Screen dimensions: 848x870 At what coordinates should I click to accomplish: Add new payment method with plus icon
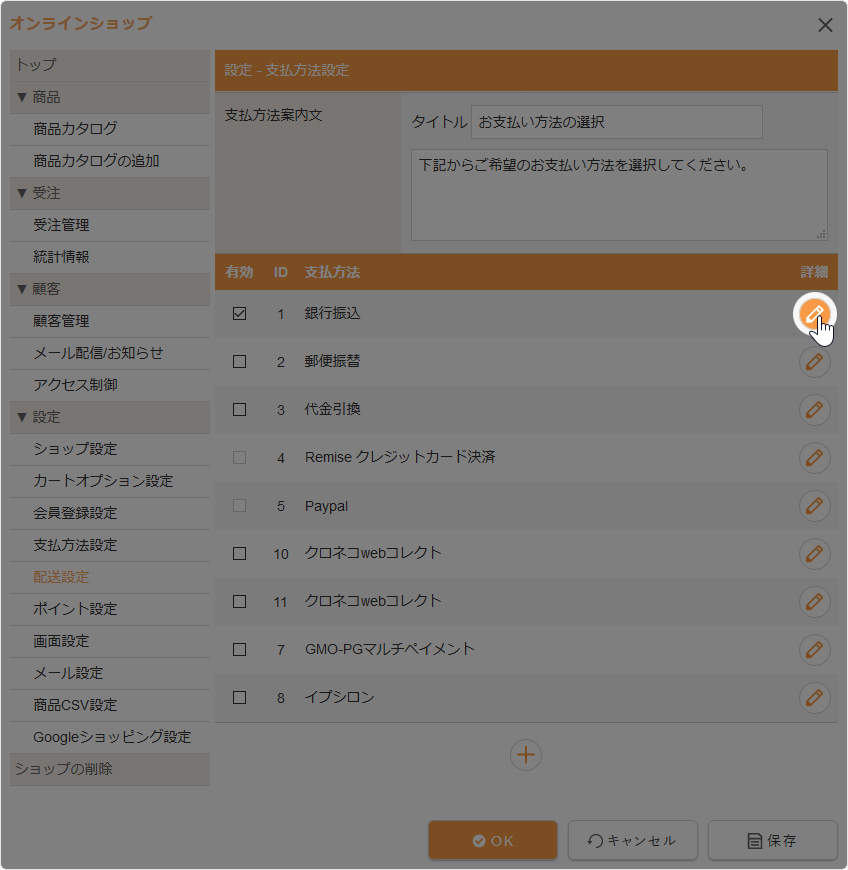click(526, 755)
